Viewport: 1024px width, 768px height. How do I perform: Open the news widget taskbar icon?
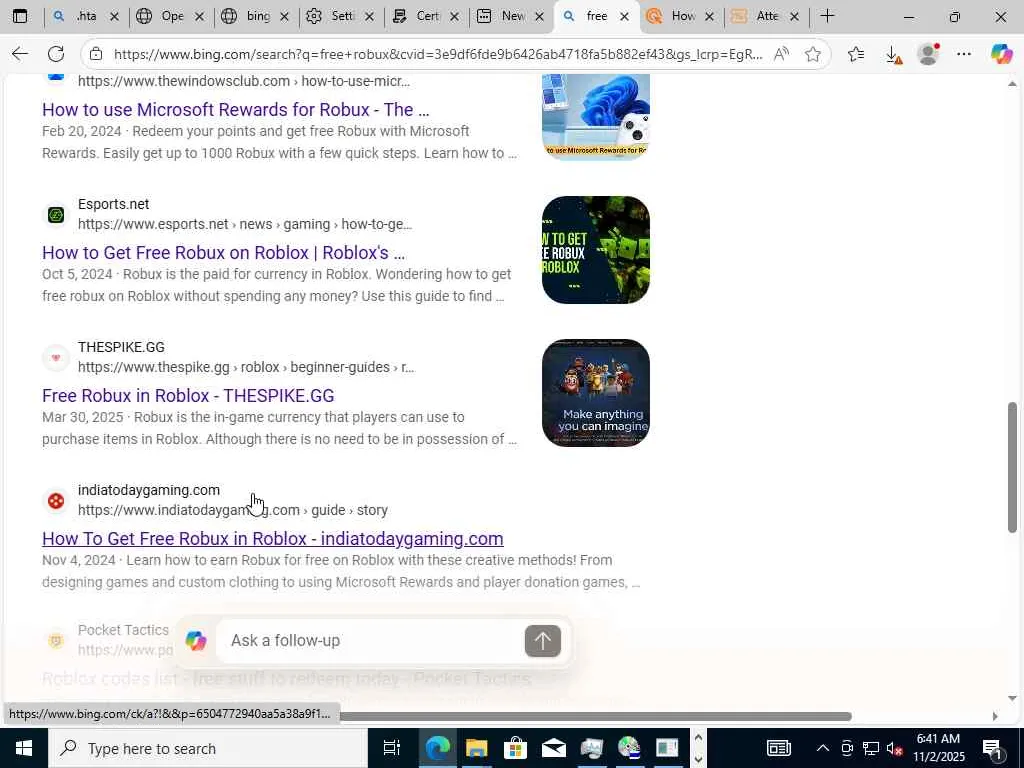tap(778, 748)
